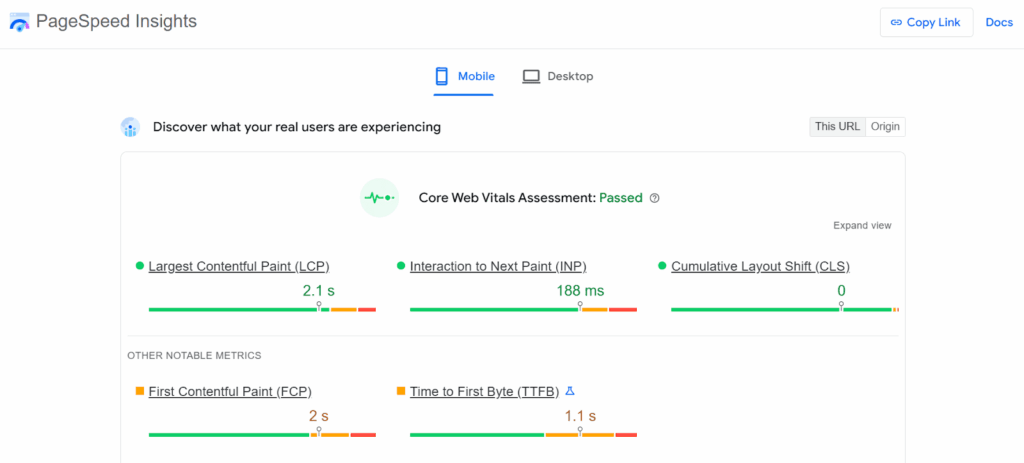Switch to the Desktop tab
Viewport: 1024px width, 463px height.
point(558,76)
